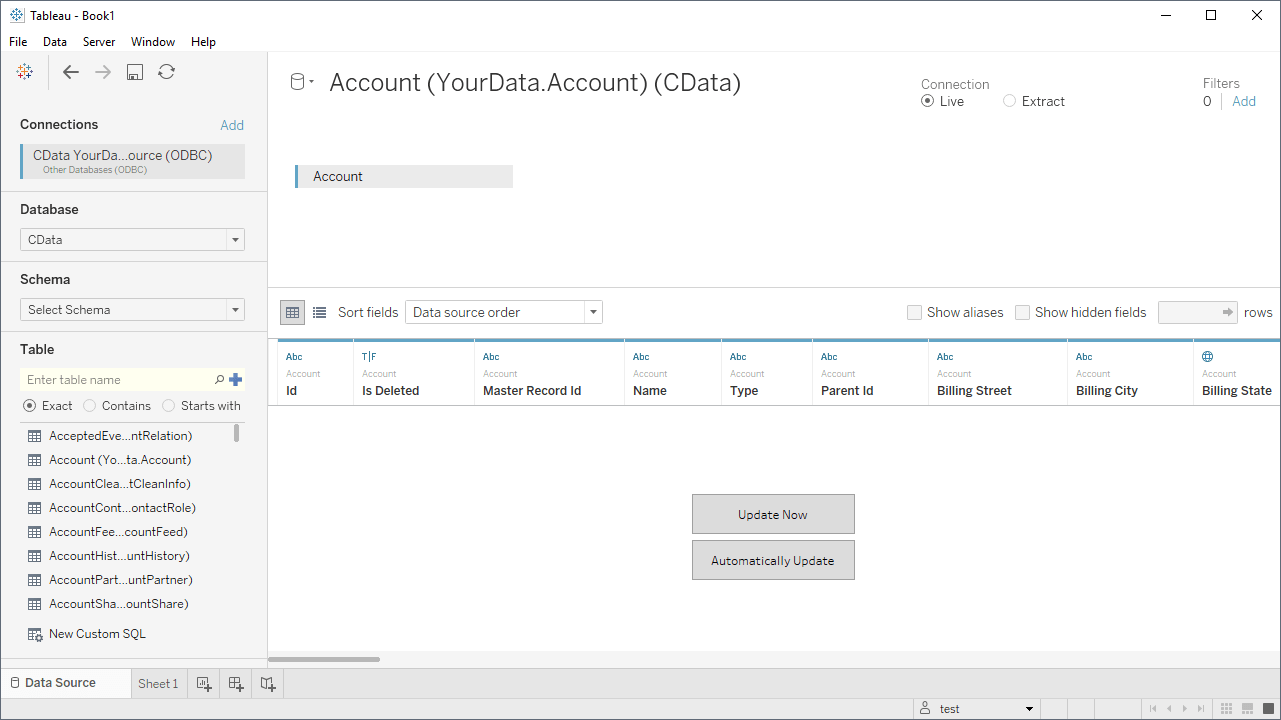Image resolution: width=1281 pixels, height=720 pixels.
Task: Click the Tableau logo to open start page
Action: [24, 71]
